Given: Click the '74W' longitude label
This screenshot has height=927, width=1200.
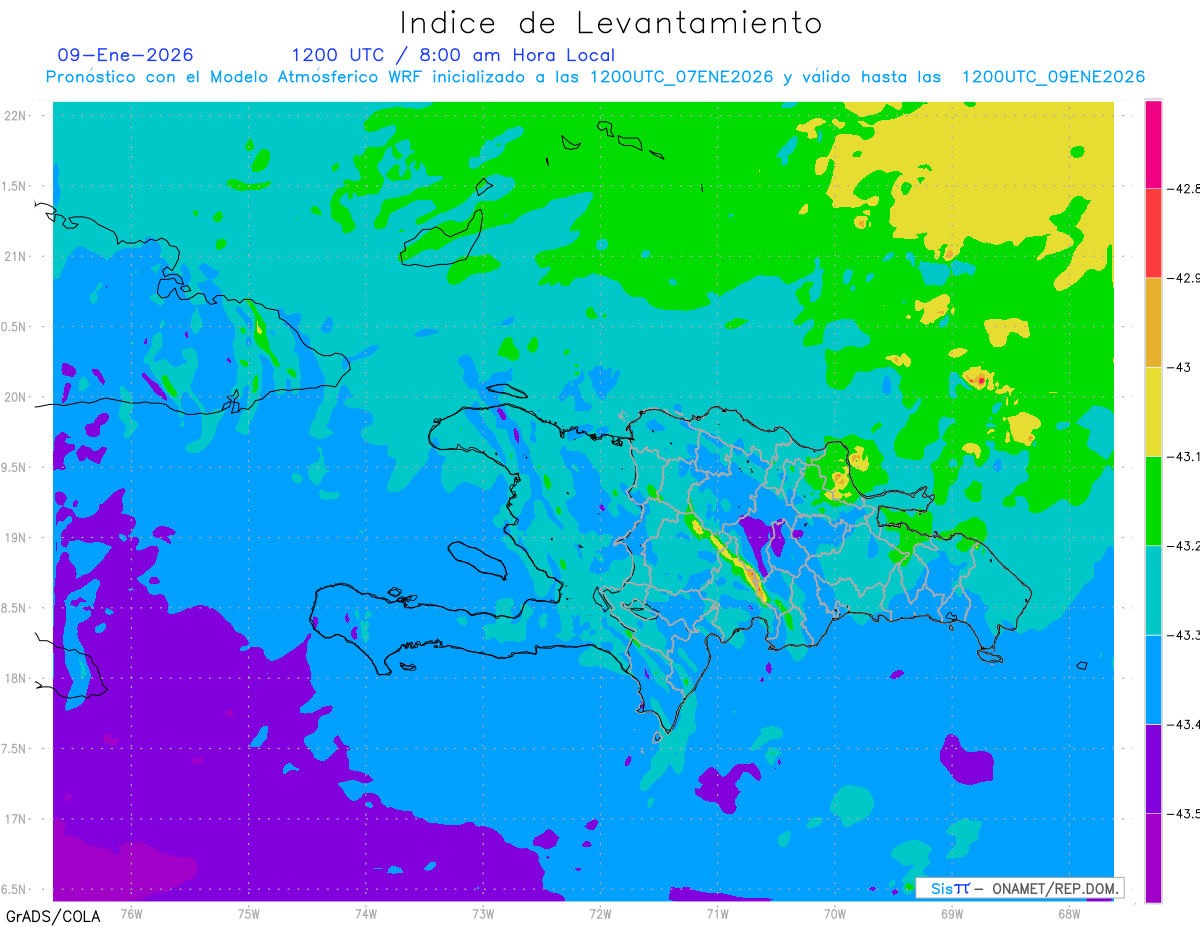Looking at the screenshot, I should tap(366, 912).
